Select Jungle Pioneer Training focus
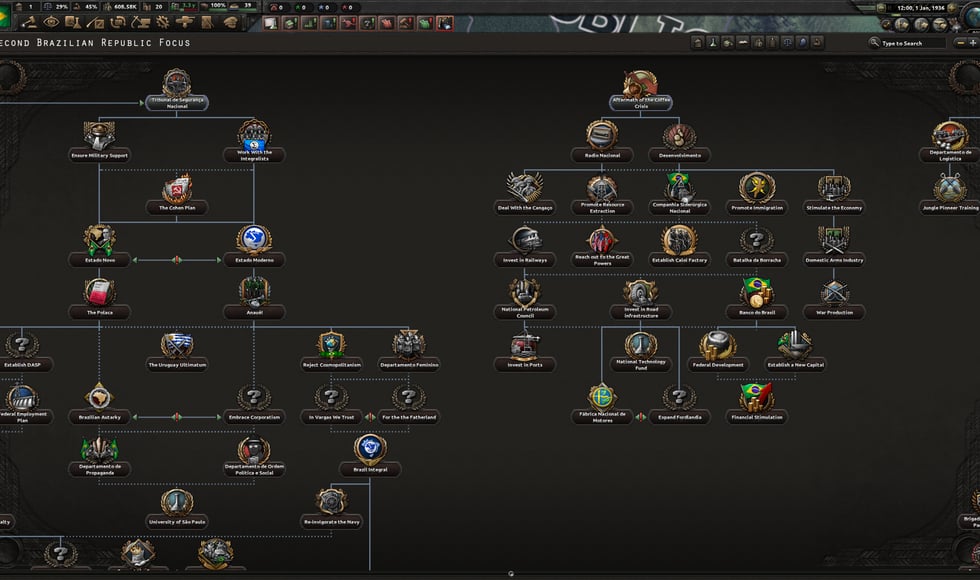The height and width of the screenshot is (580, 980). coord(950,194)
